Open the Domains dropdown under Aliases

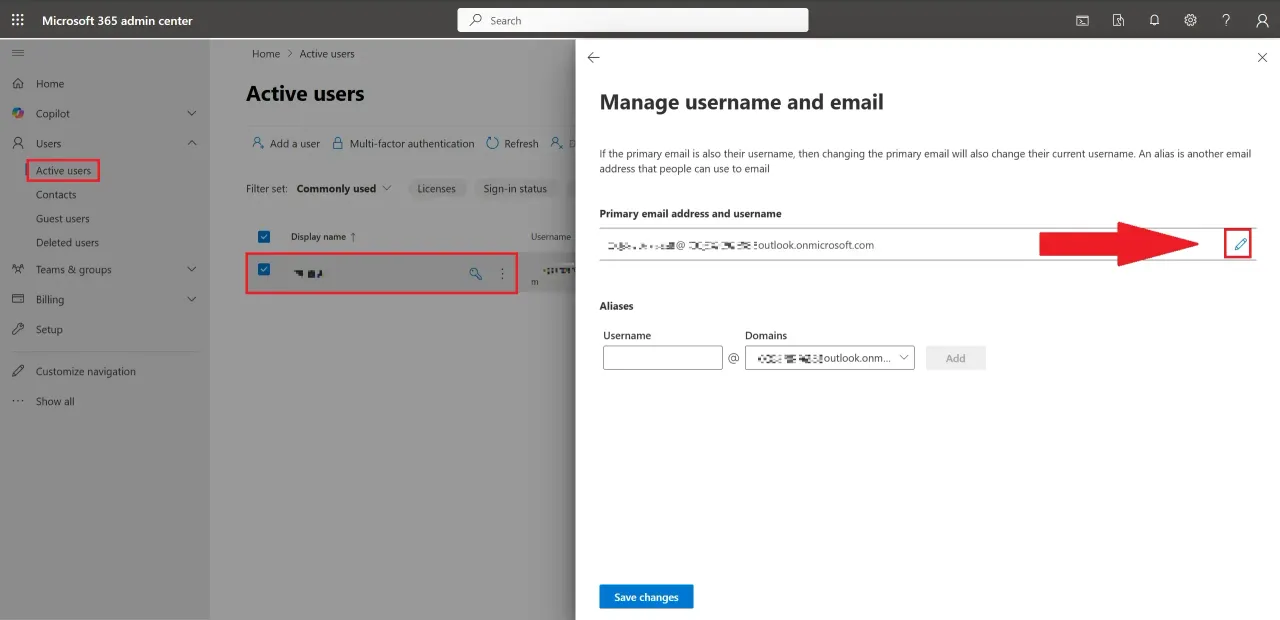click(x=830, y=357)
